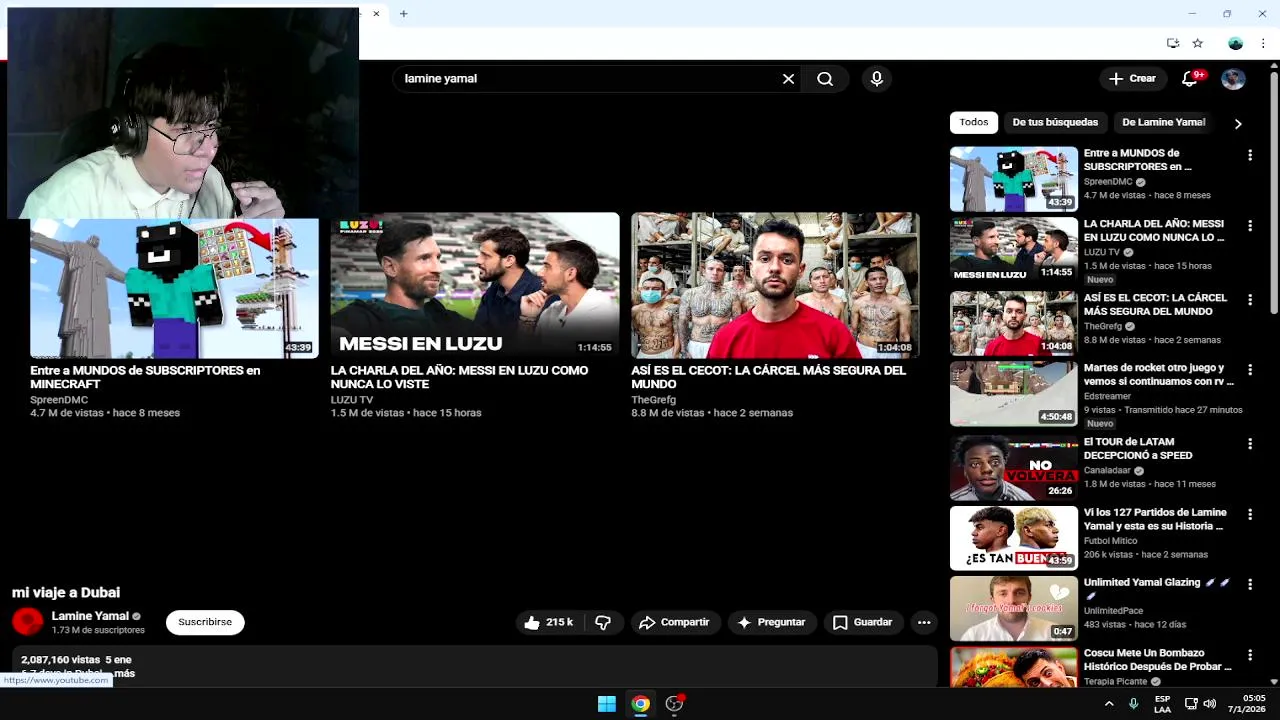
Task: Open the TheGrefg channel under the end-screen video
Action: (x=653, y=400)
